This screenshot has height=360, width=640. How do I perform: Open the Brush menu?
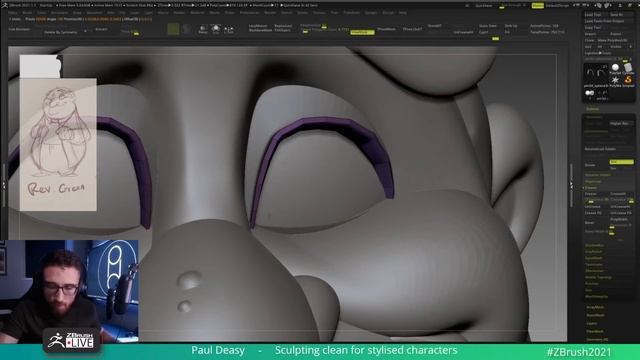(x=27, y=13)
